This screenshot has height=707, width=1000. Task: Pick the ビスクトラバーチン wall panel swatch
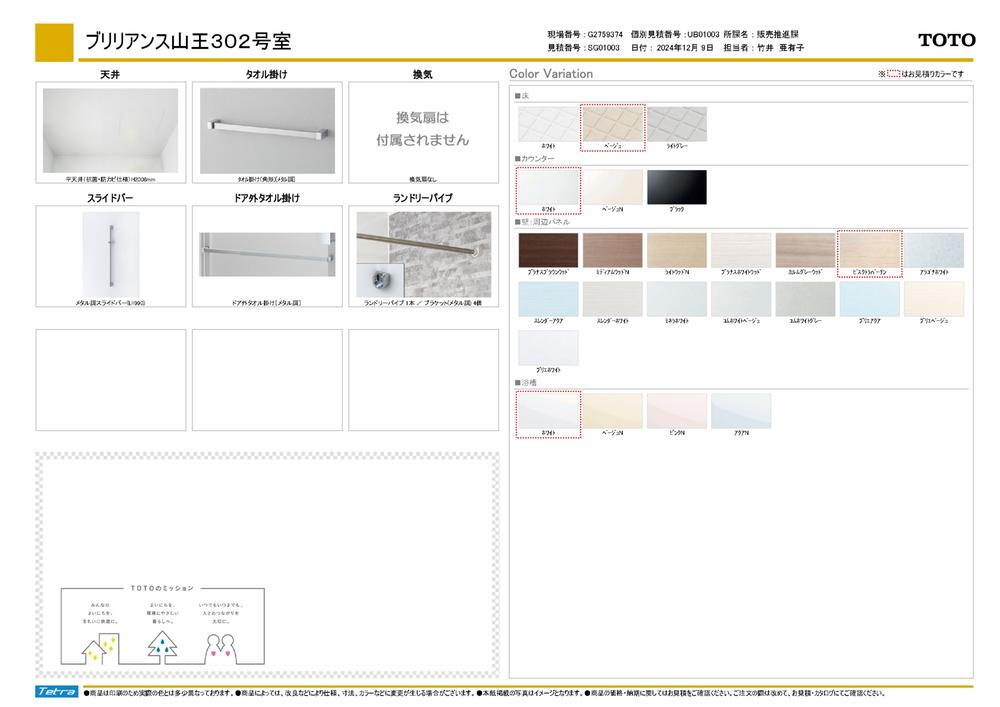click(870, 251)
